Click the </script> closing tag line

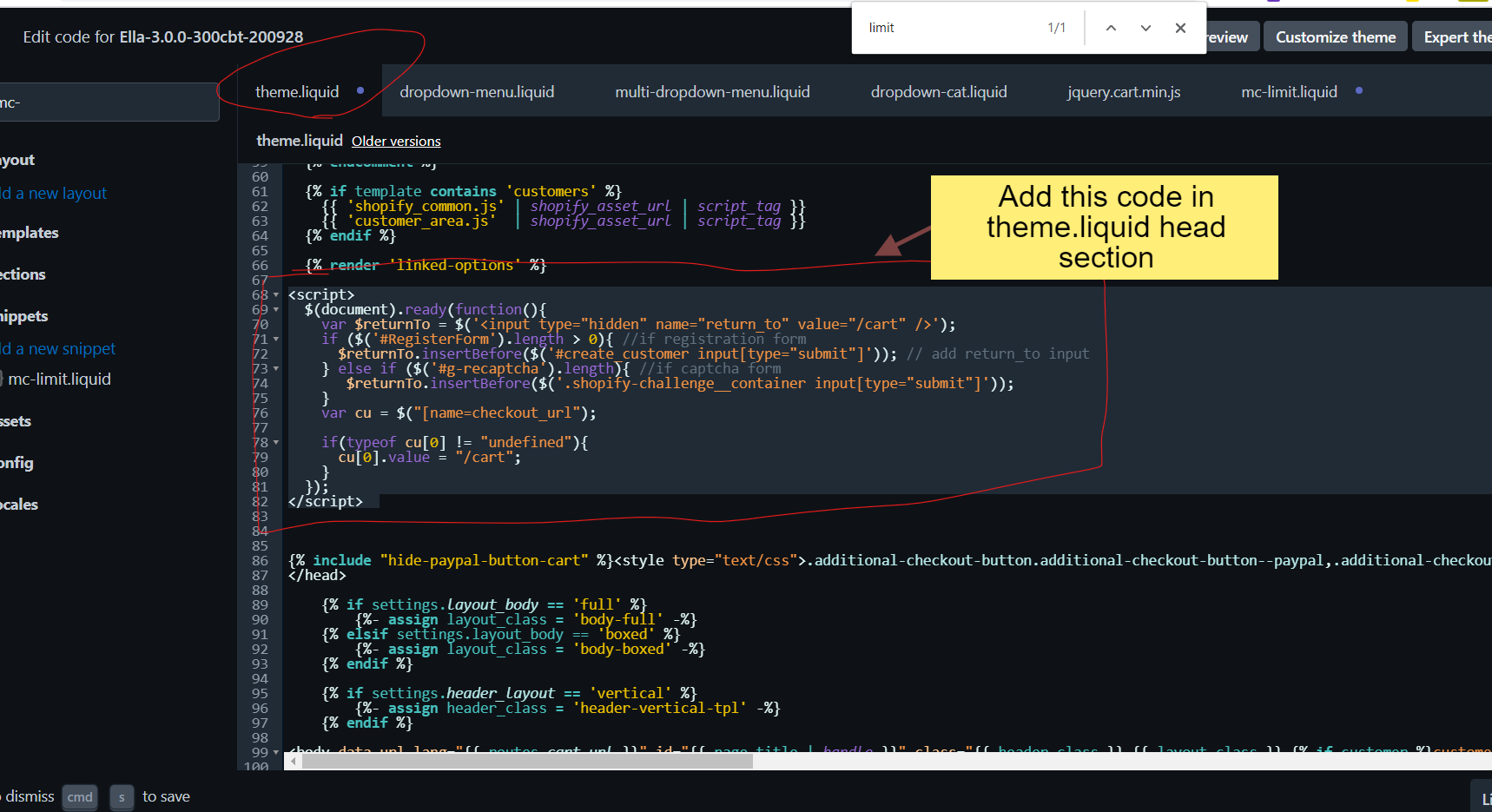[326, 502]
